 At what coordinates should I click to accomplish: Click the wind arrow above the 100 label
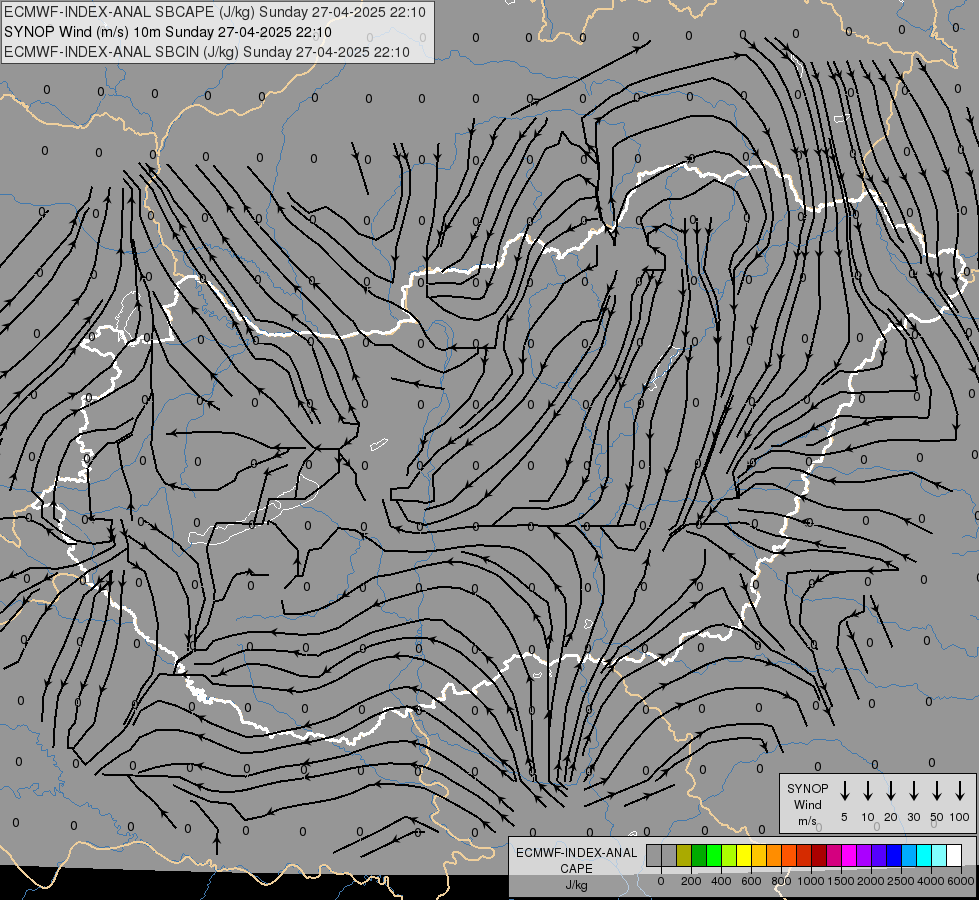click(960, 790)
